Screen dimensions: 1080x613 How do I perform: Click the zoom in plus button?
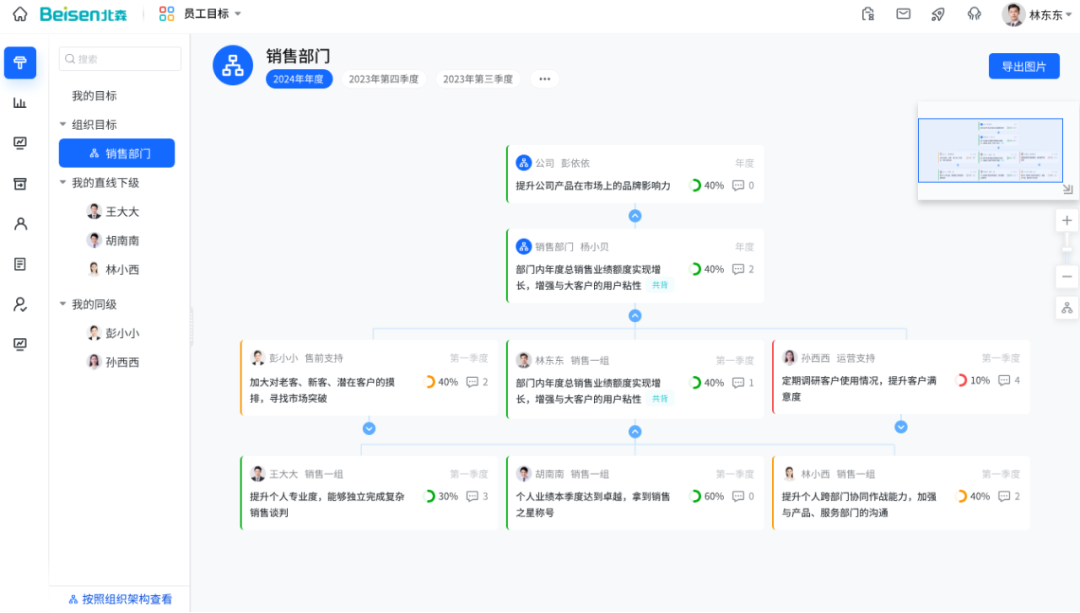(1067, 220)
